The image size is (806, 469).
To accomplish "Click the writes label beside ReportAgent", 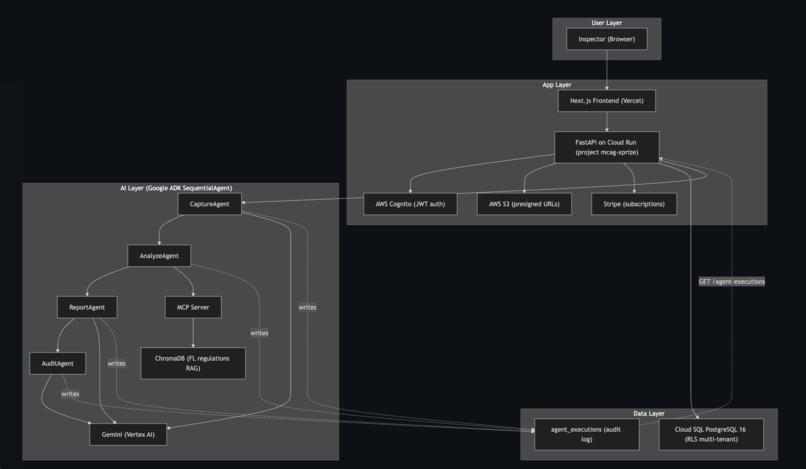I will coord(117,364).
